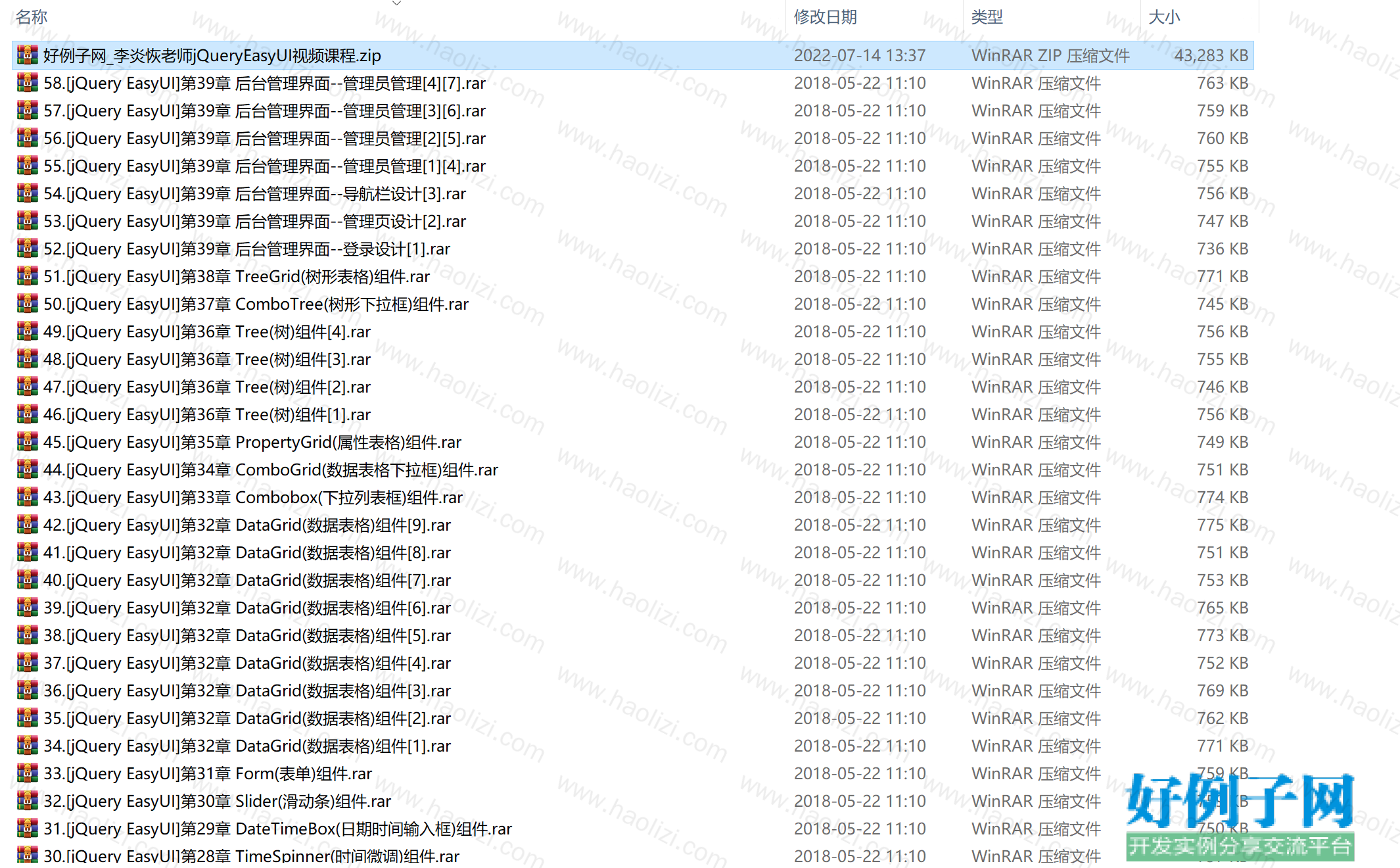Click the size 749 KB of file 45
Image resolution: width=1400 pixels, height=868 pixels.
[x=1223, y=442]
